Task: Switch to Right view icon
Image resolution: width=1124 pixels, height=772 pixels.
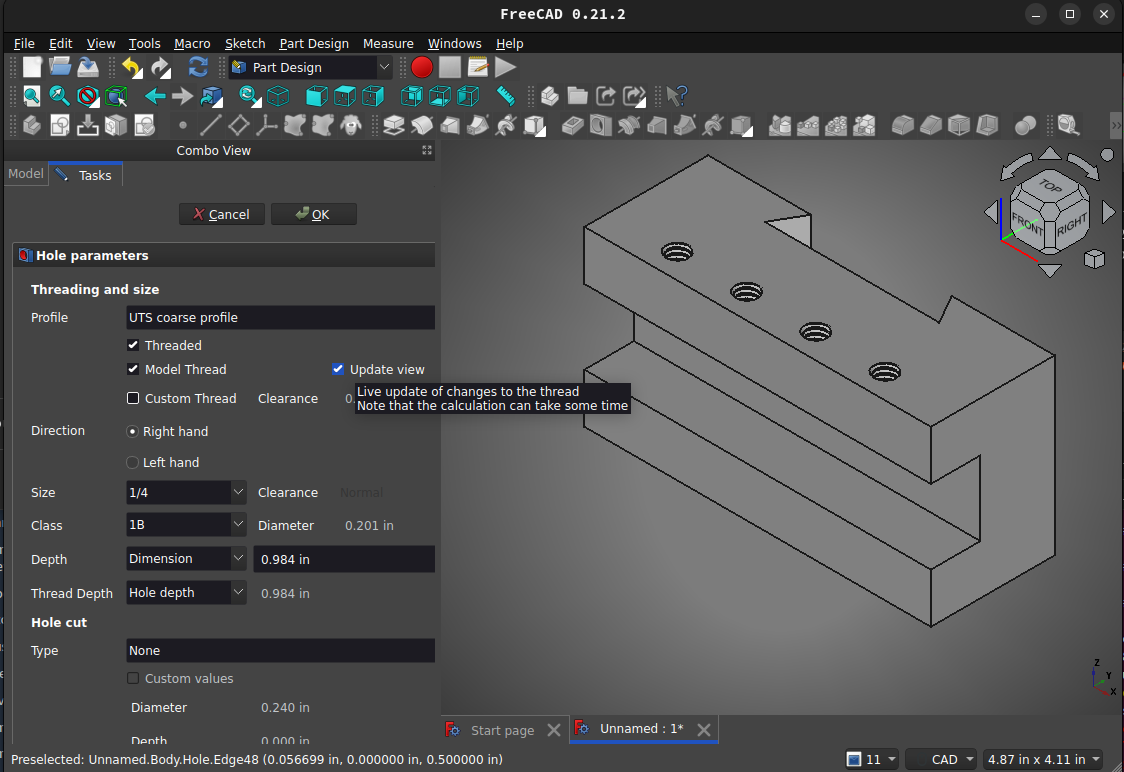Action: pos(373,95)
